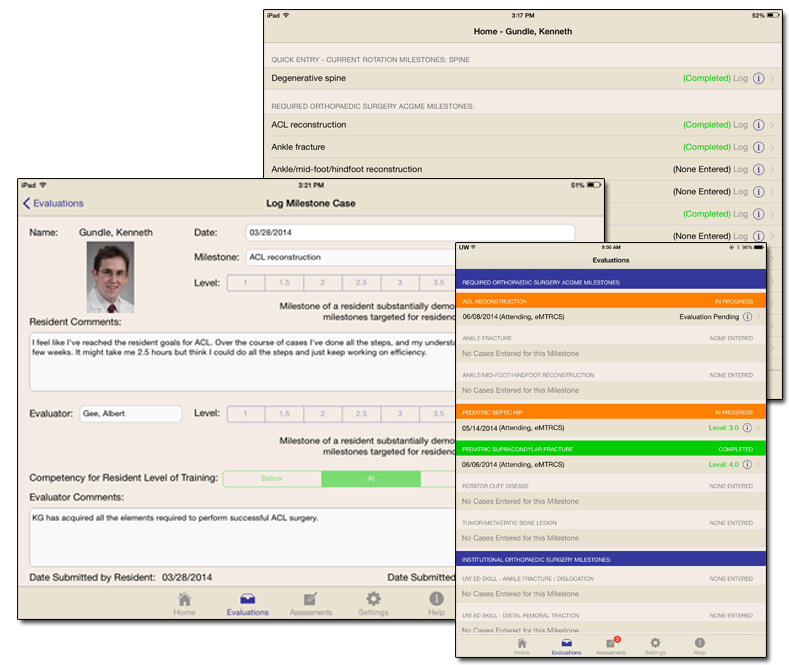789x665 pixels.
Task: Tap Help icon in Log Milestone Case tab bar
Action: click(436, 603)
